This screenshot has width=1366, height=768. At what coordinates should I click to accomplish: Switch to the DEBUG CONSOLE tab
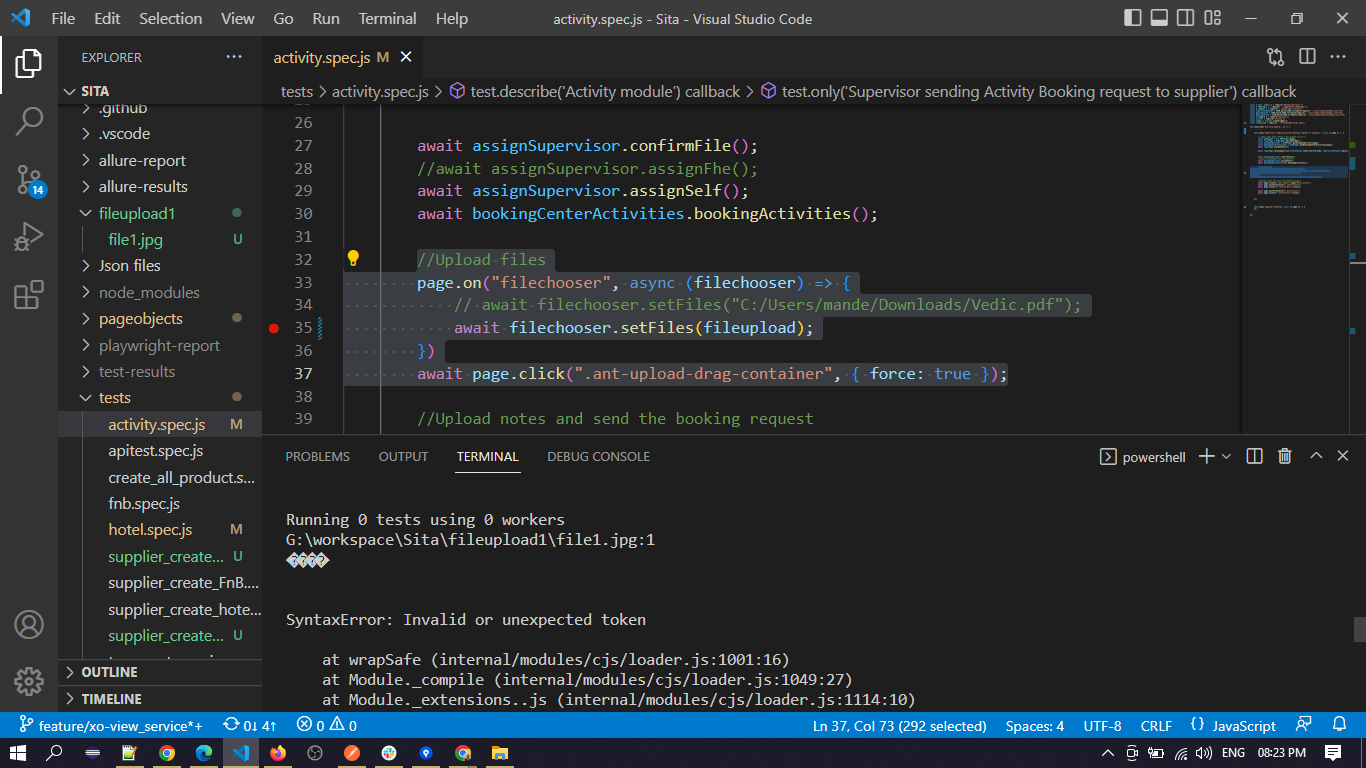(598, 456)
